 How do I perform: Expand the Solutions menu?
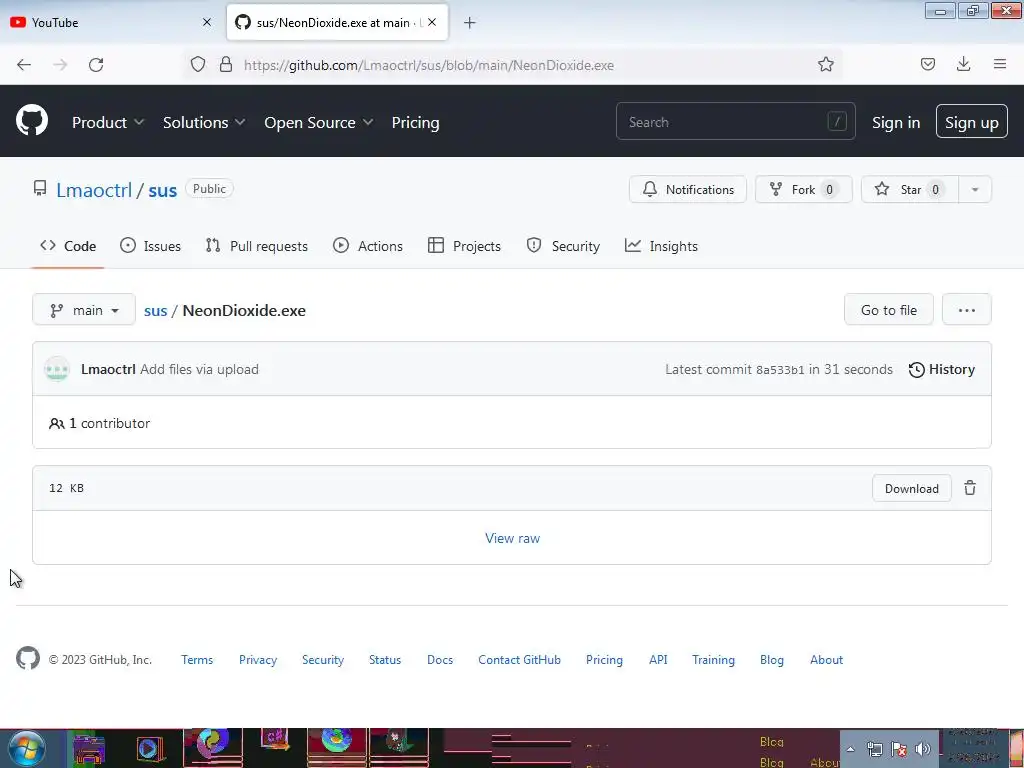[204, 122]
